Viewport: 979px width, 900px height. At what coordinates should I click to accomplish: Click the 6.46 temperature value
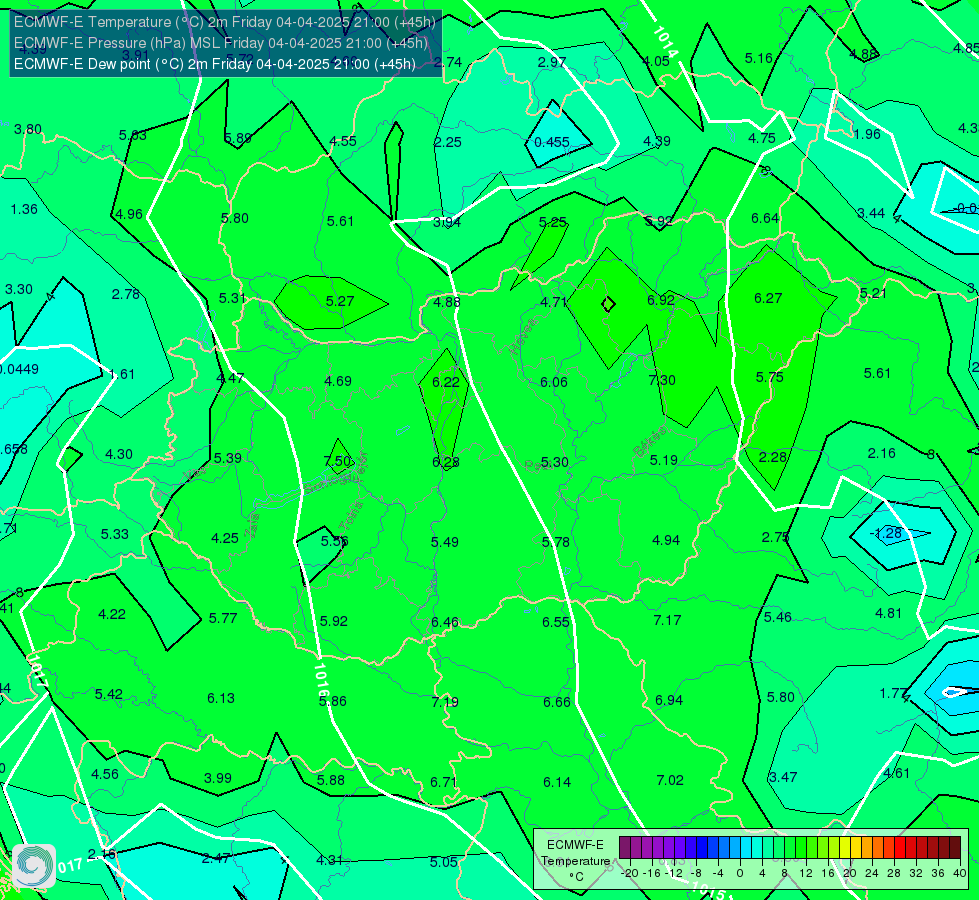tap(445, 623)
